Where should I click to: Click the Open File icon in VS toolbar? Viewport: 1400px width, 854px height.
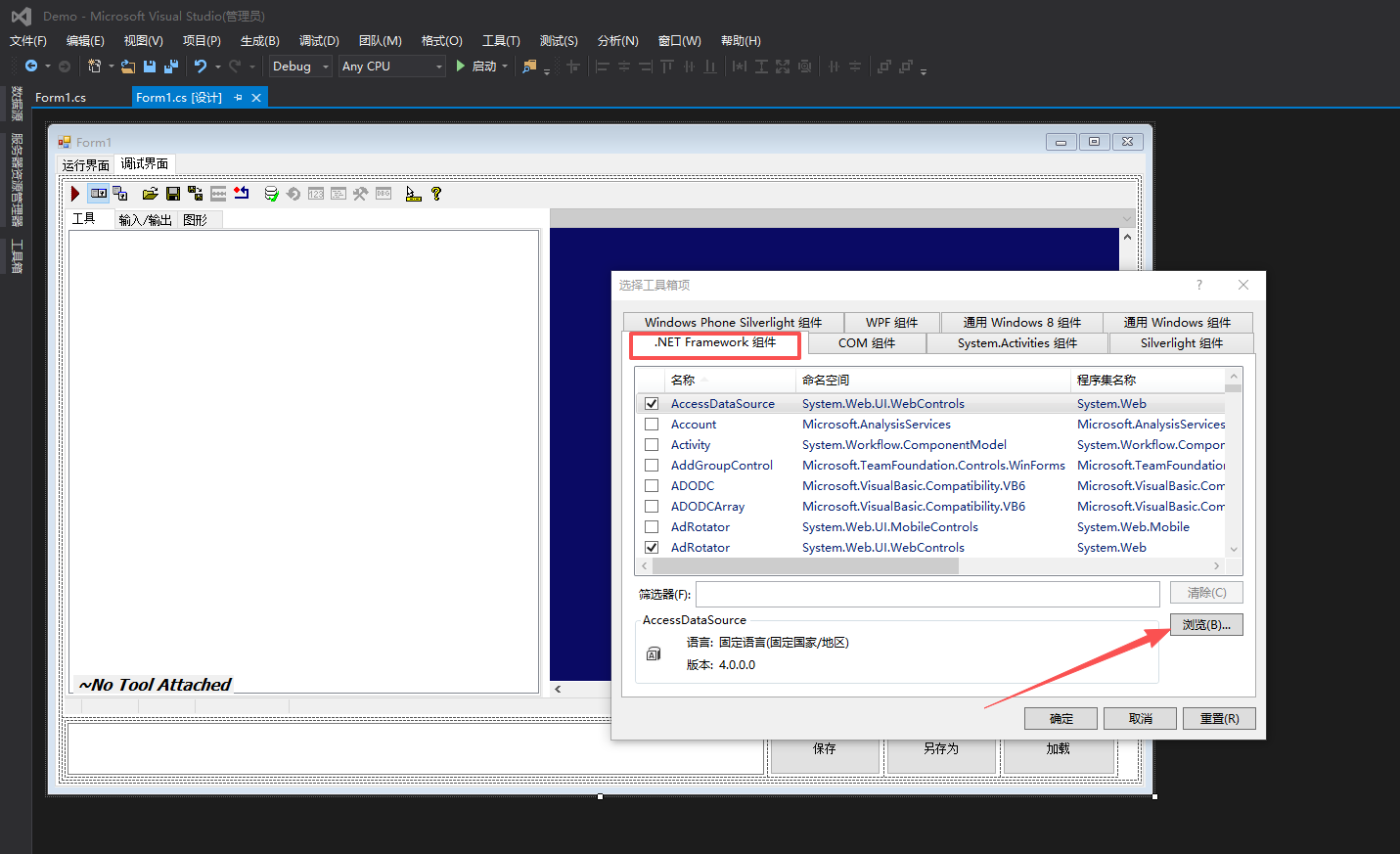(128, 67)
